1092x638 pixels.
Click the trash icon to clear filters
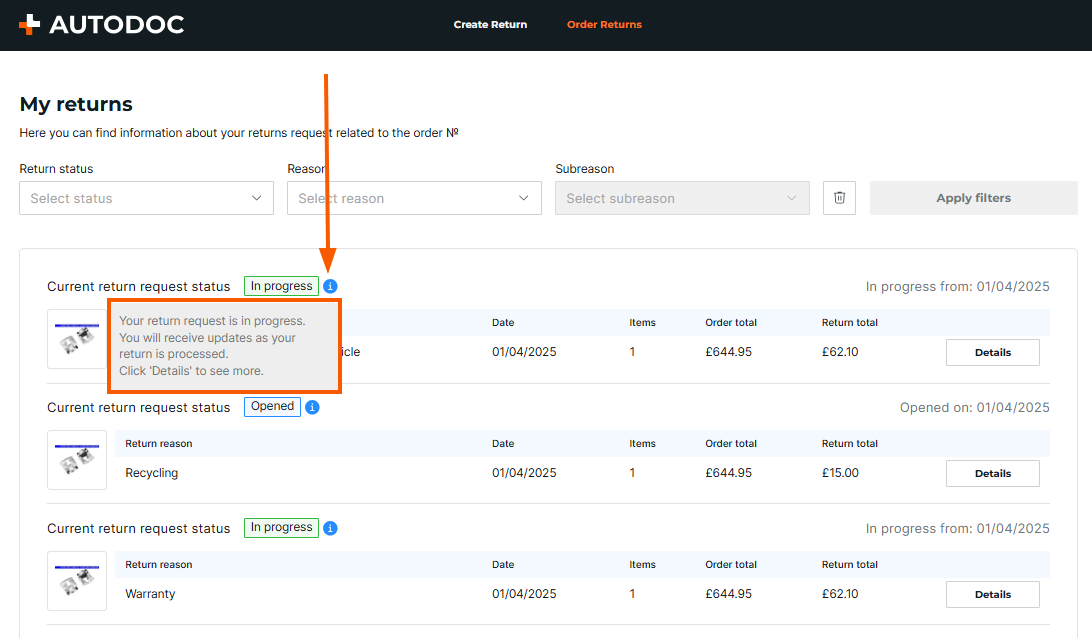pyautogui.click(x=839, y=198)
